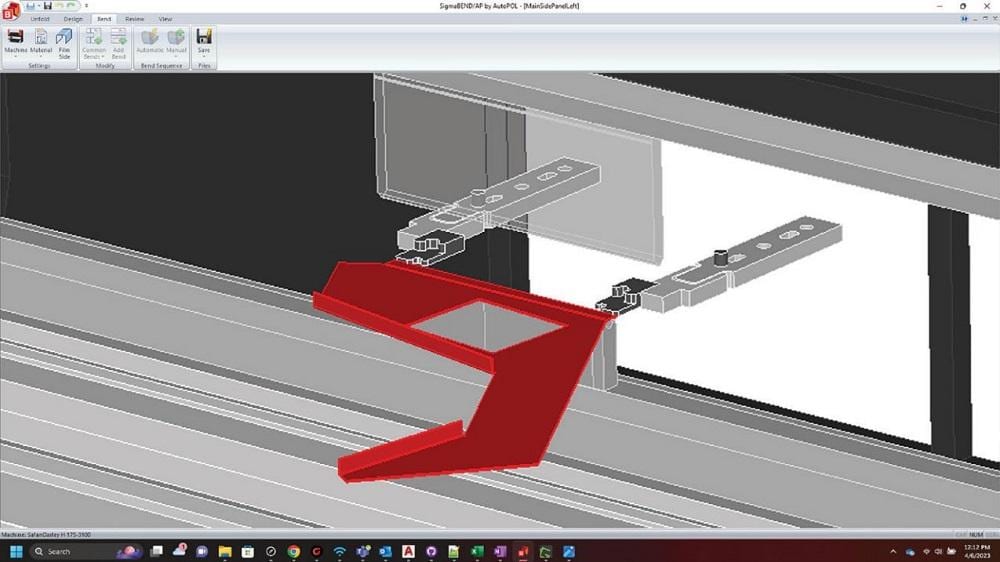Expand the Machine dropdown arrow
1000x562 pixels.
15,57
